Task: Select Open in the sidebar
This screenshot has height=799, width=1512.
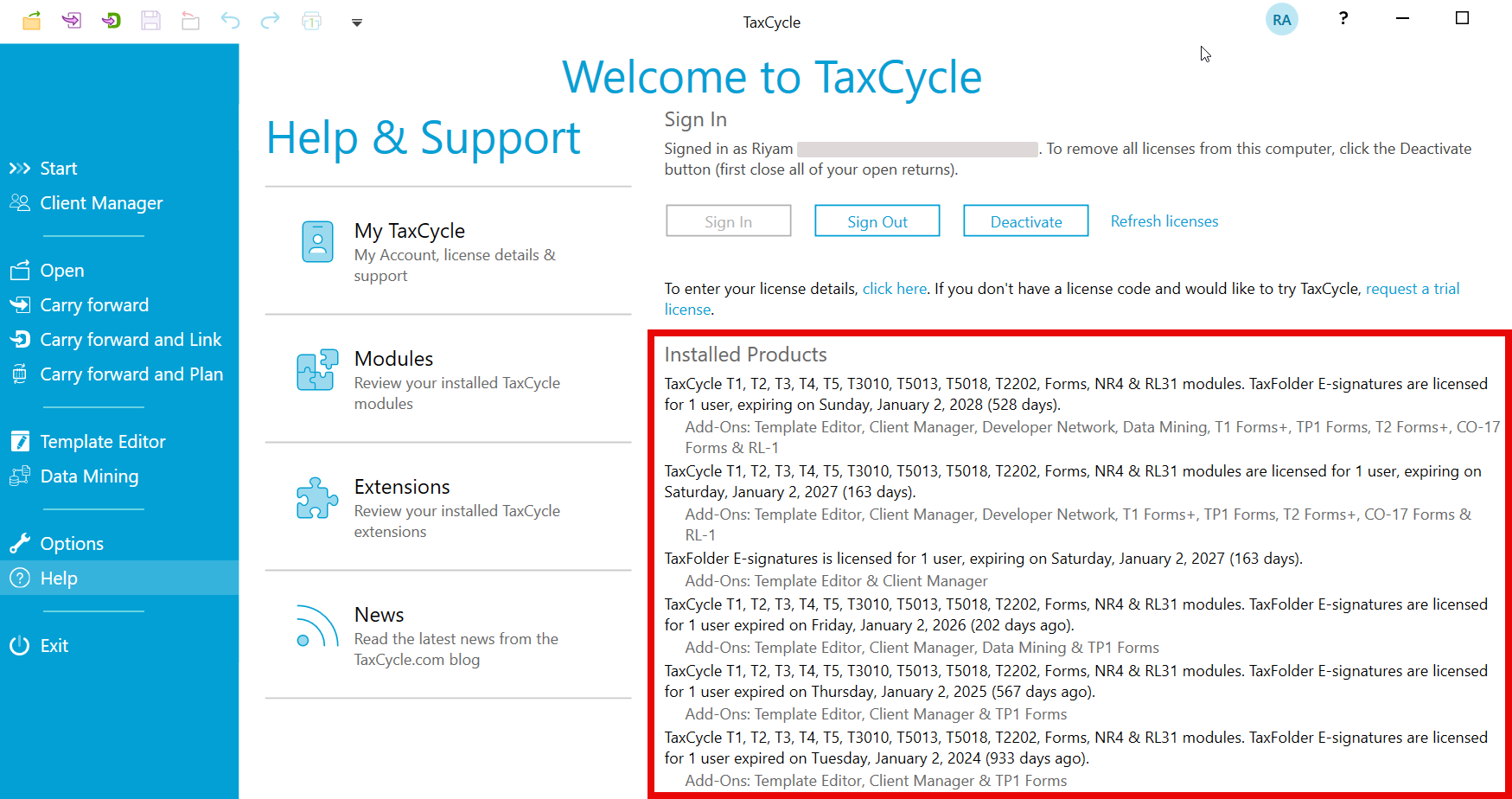Action: 119,271
